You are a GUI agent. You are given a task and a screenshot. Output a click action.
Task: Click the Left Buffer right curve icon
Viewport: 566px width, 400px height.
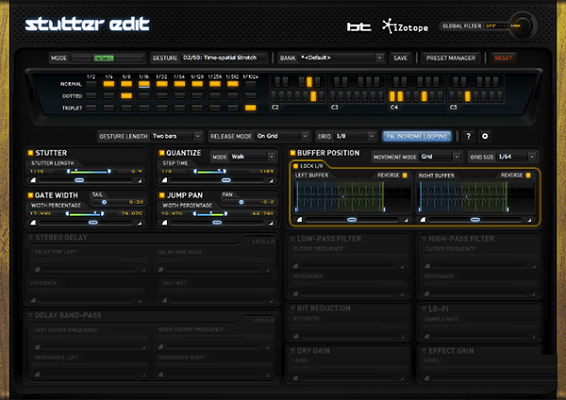coord(406,220)
